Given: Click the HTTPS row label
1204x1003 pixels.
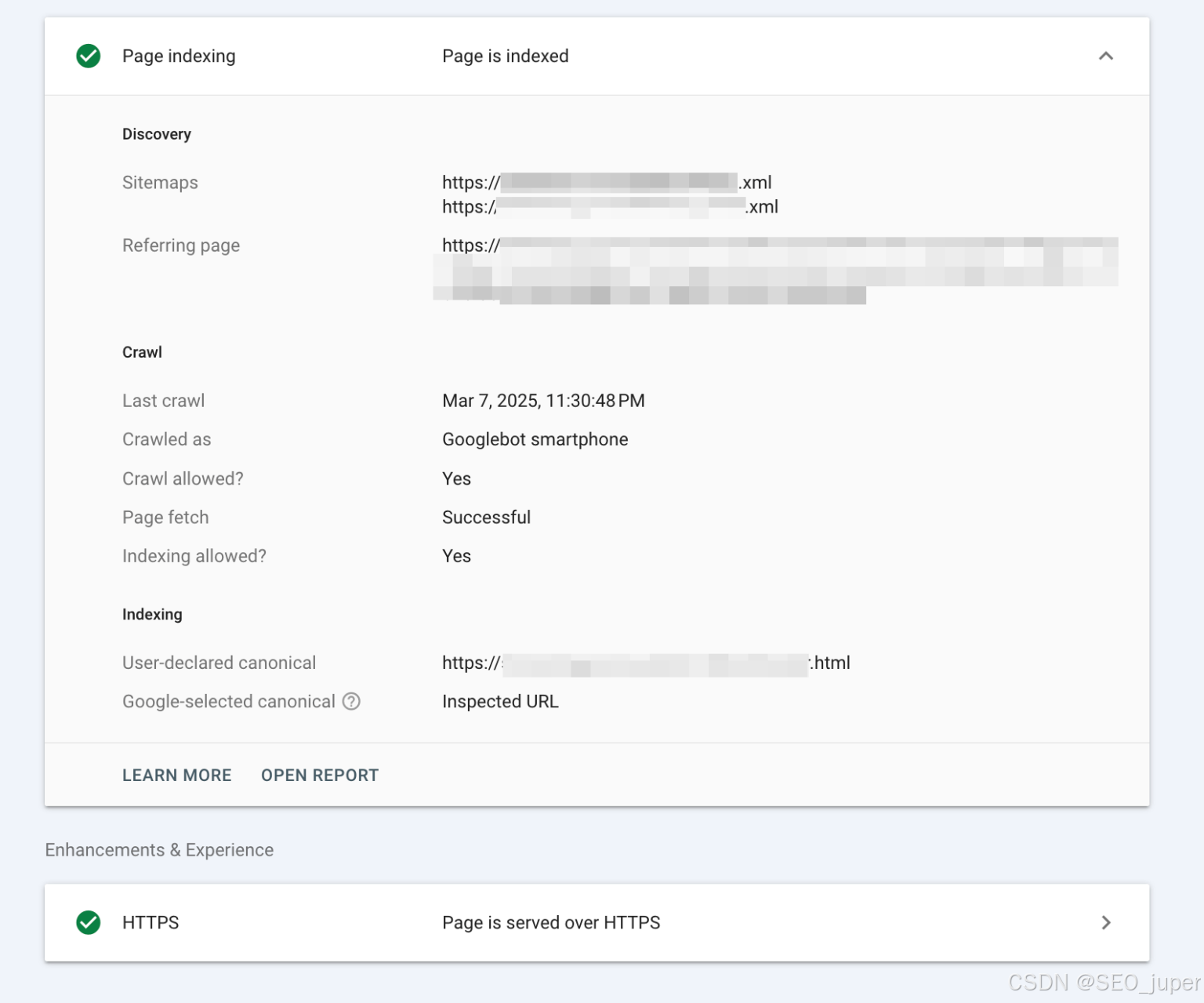Looking at the screenshot, I should point(150,922).
